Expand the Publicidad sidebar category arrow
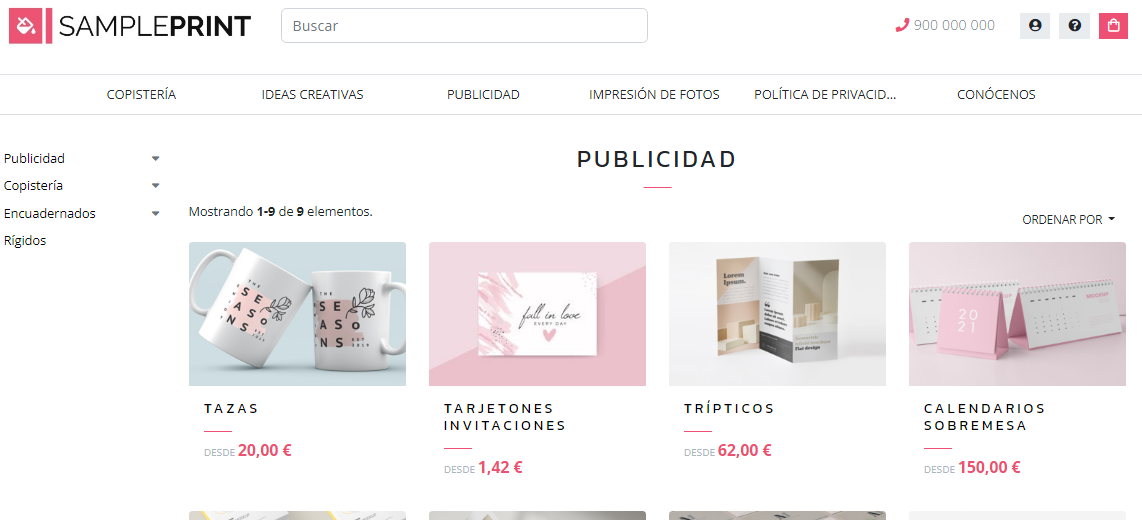This screenshot has width=1142, height=520. coord(155,158)
